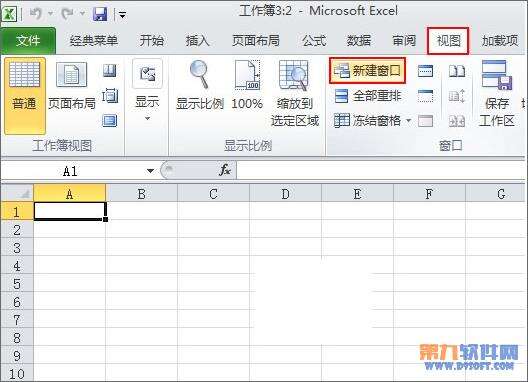Open the Name Box dropdown arrow
This screenshot has width=528, height=382.
151,171
